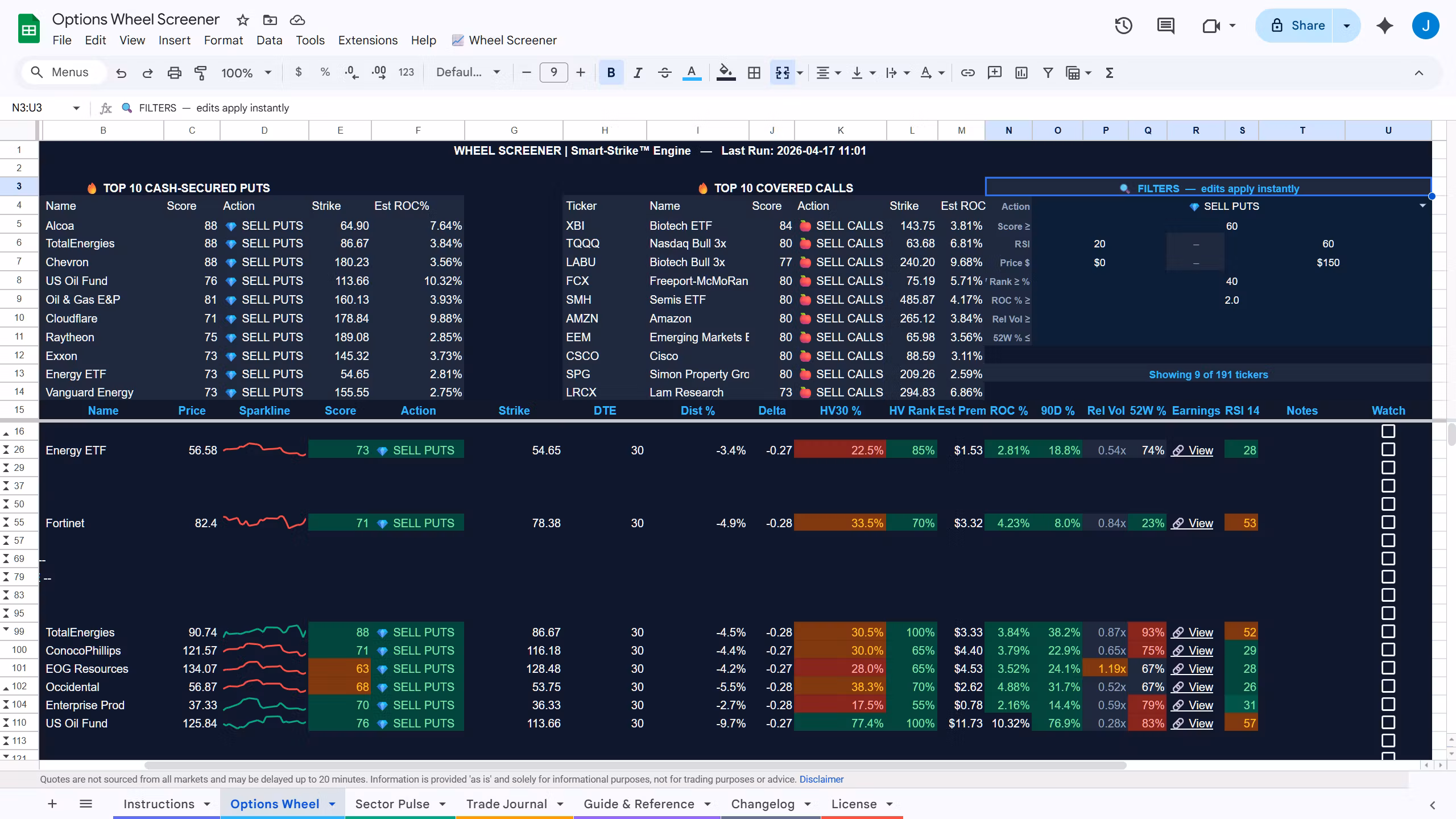Open the Action filter dropdown arrow

point(1422,206)
